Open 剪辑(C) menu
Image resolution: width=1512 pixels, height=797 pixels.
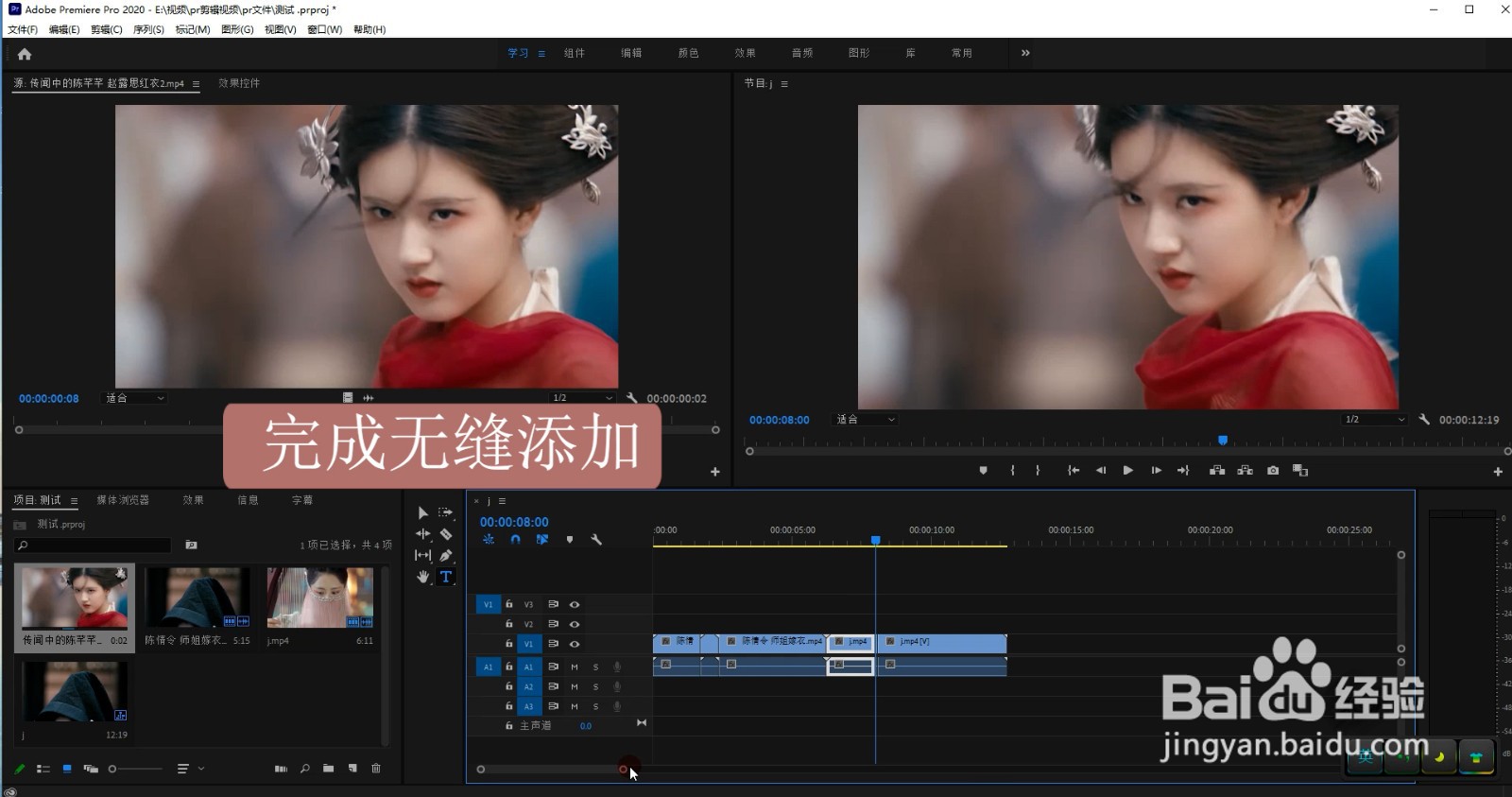tap(107, 29)
